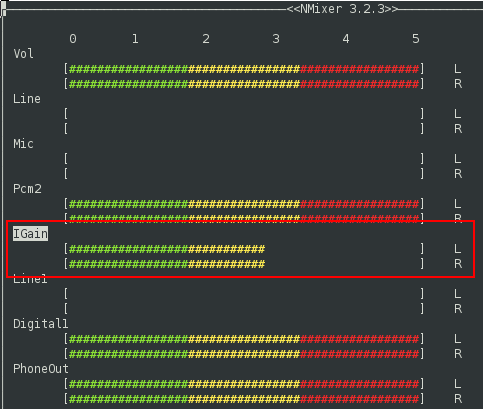Click the IGain left channel level bar
This screenshot has height=409, width=483.
244,249
